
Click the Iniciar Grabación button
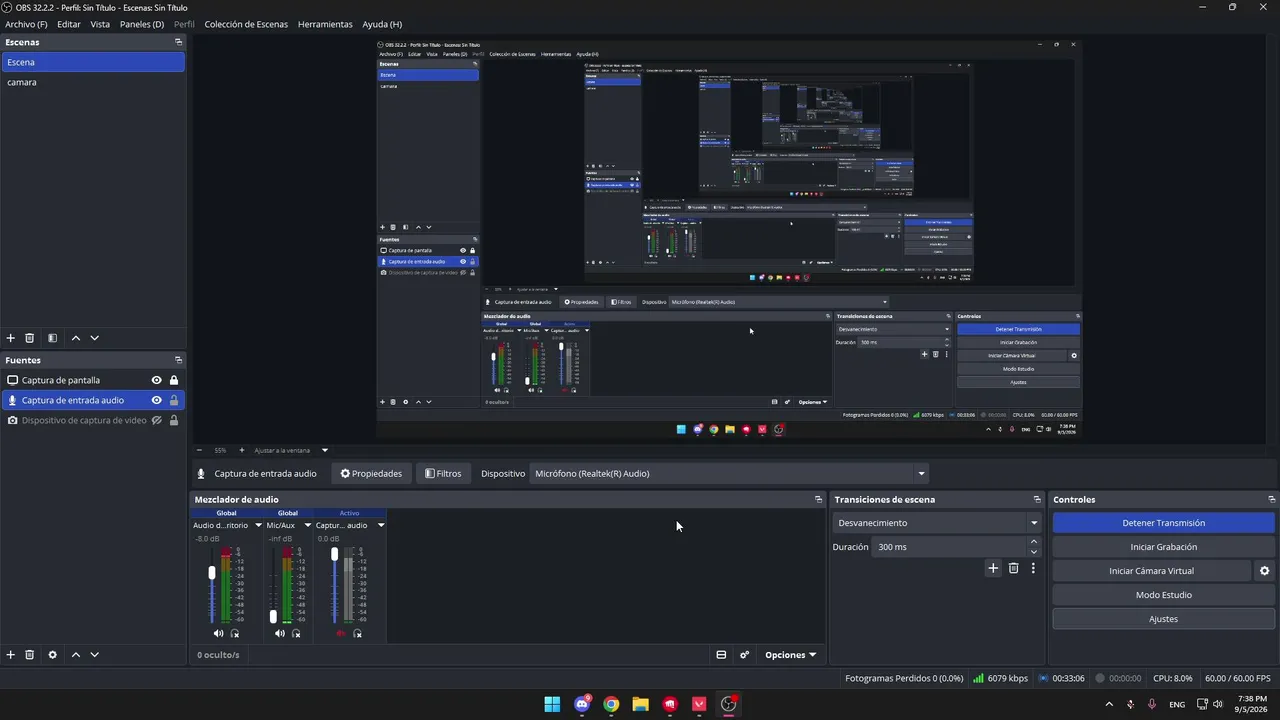point(1163,547)
